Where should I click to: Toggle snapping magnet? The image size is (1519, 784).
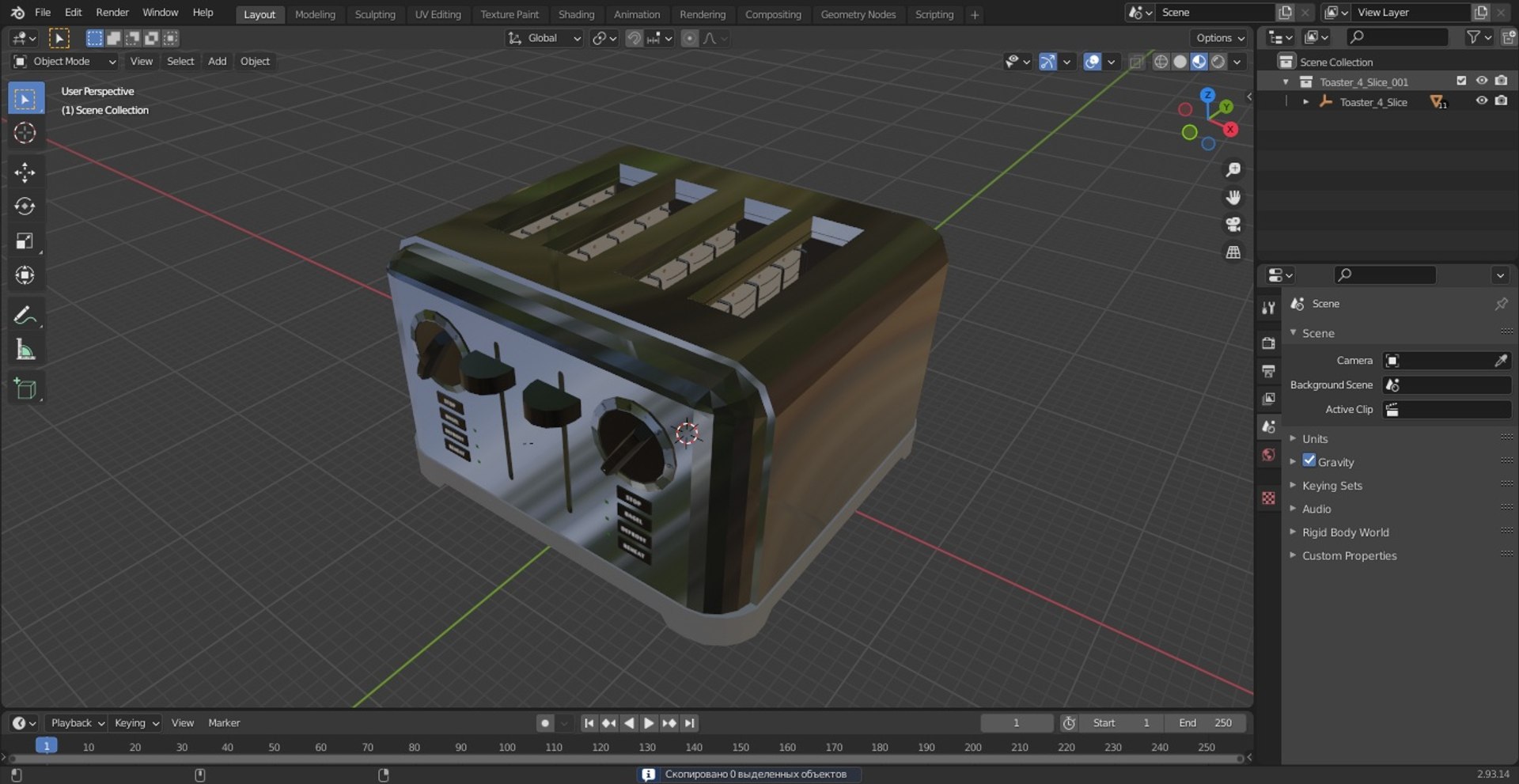[634, 38]
